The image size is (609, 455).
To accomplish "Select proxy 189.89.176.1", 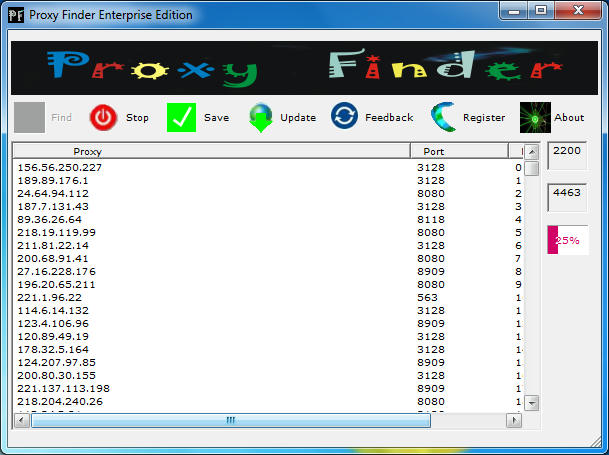I will click(53, 181).
